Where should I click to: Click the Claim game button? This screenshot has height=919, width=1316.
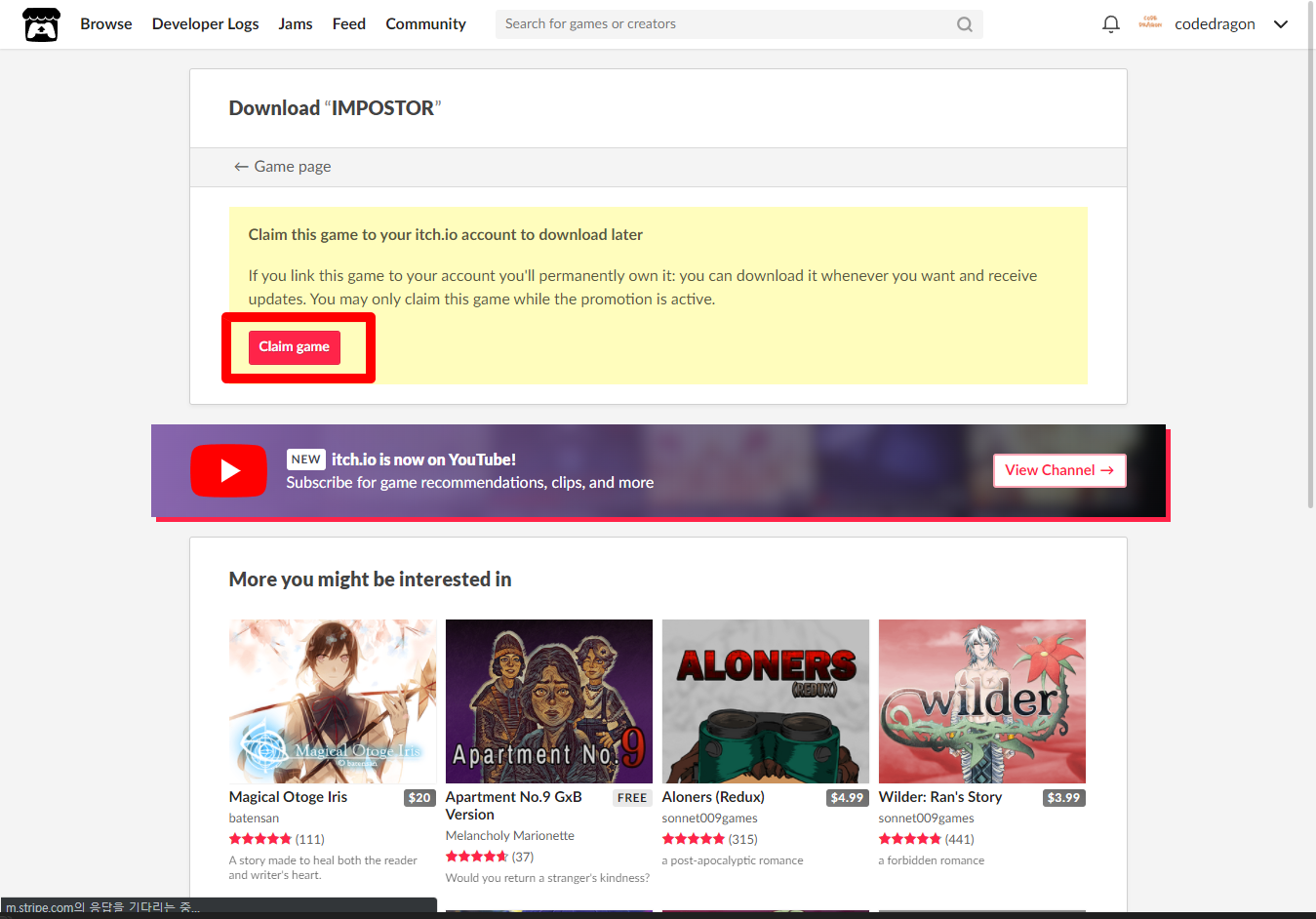pyautogui.click(x=295, y=347)
